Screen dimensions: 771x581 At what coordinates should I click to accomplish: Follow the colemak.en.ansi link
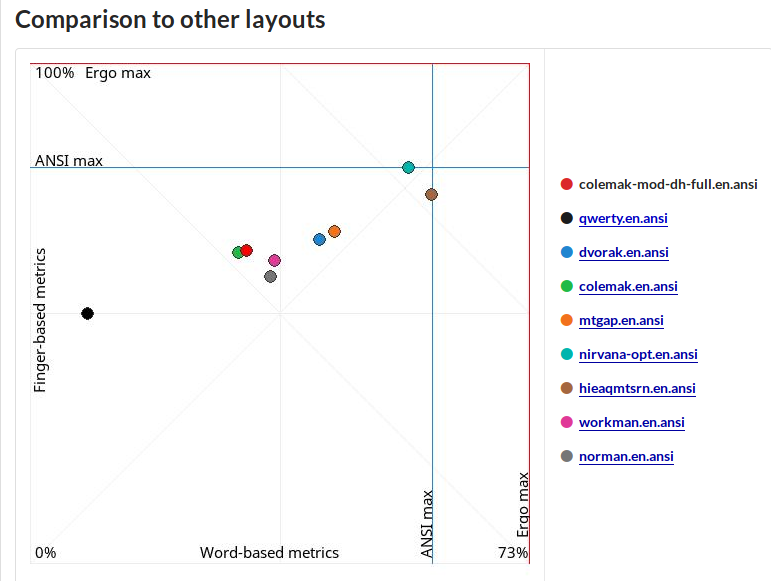click(x=628, y=286)
